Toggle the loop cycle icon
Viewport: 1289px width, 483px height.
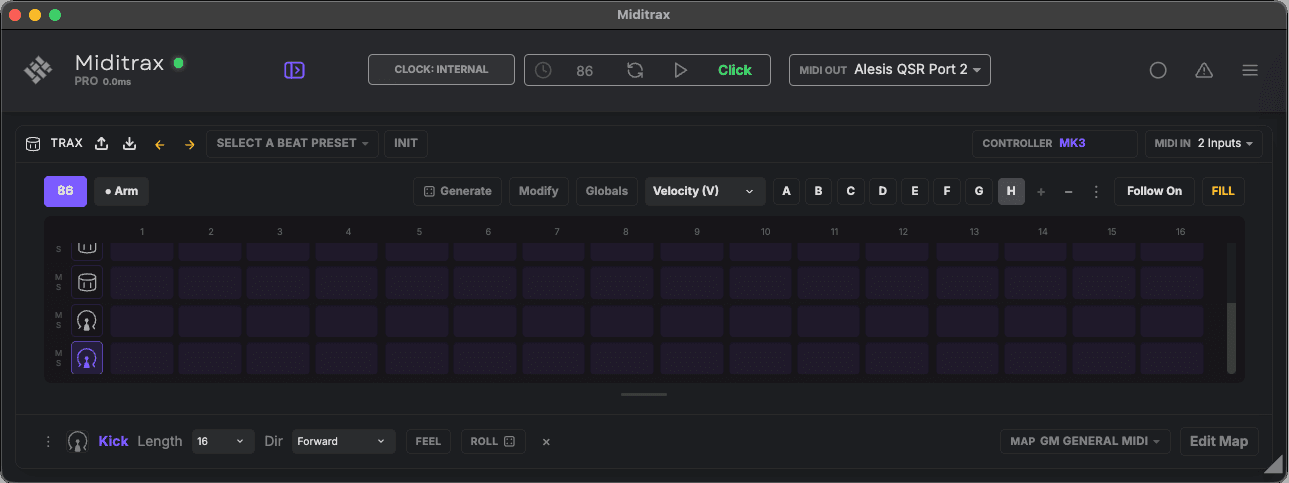pos(635,70)
